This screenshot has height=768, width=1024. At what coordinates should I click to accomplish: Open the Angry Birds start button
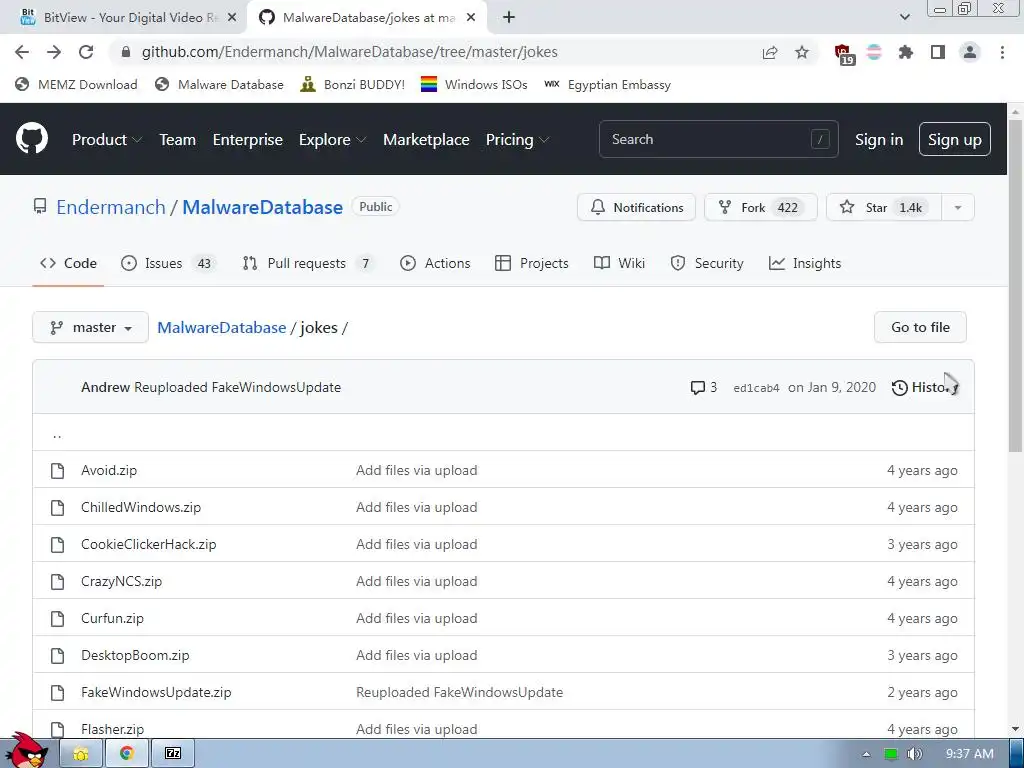point(27,751)
